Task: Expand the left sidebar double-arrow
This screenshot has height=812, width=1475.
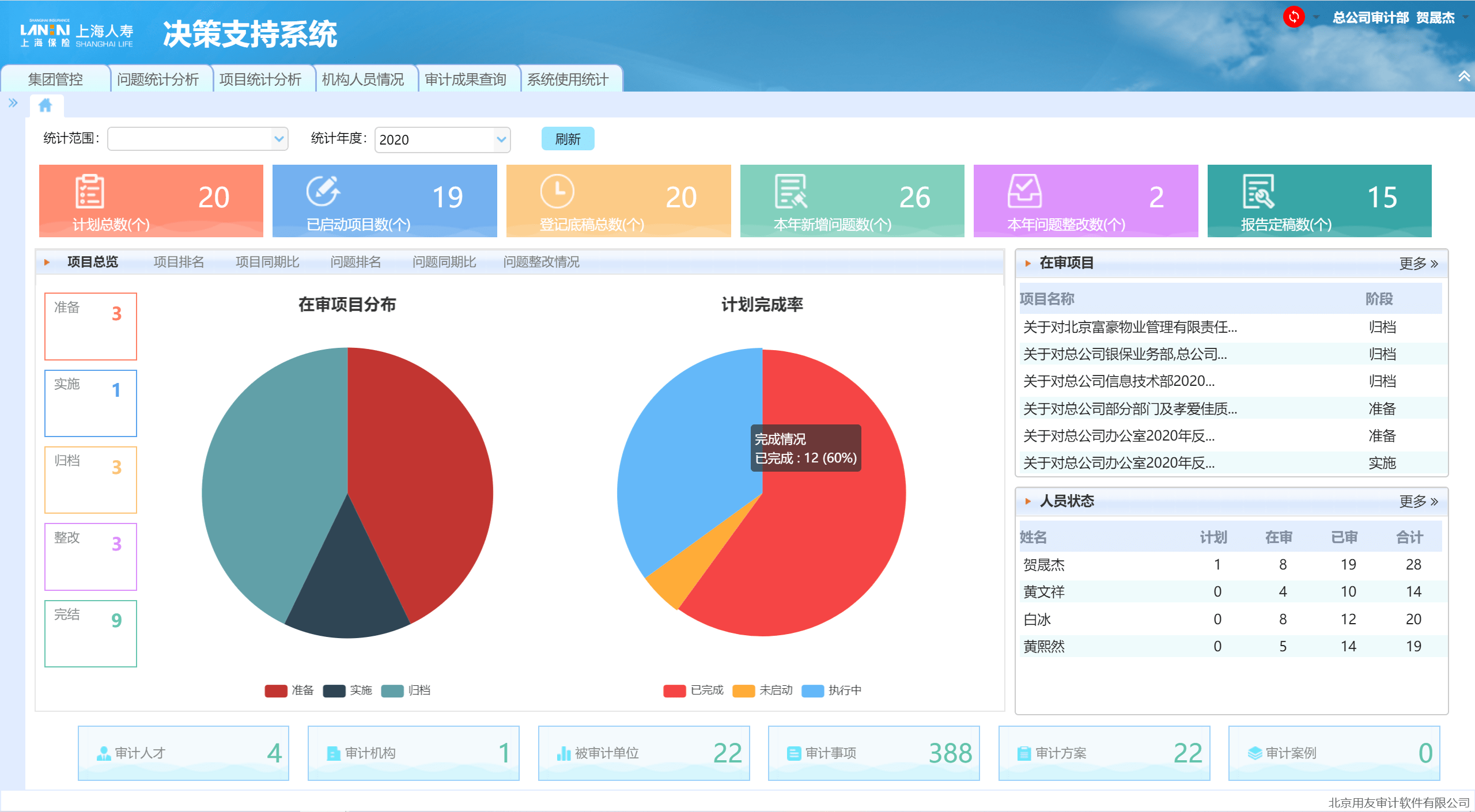Action: [x=13, y=103]
